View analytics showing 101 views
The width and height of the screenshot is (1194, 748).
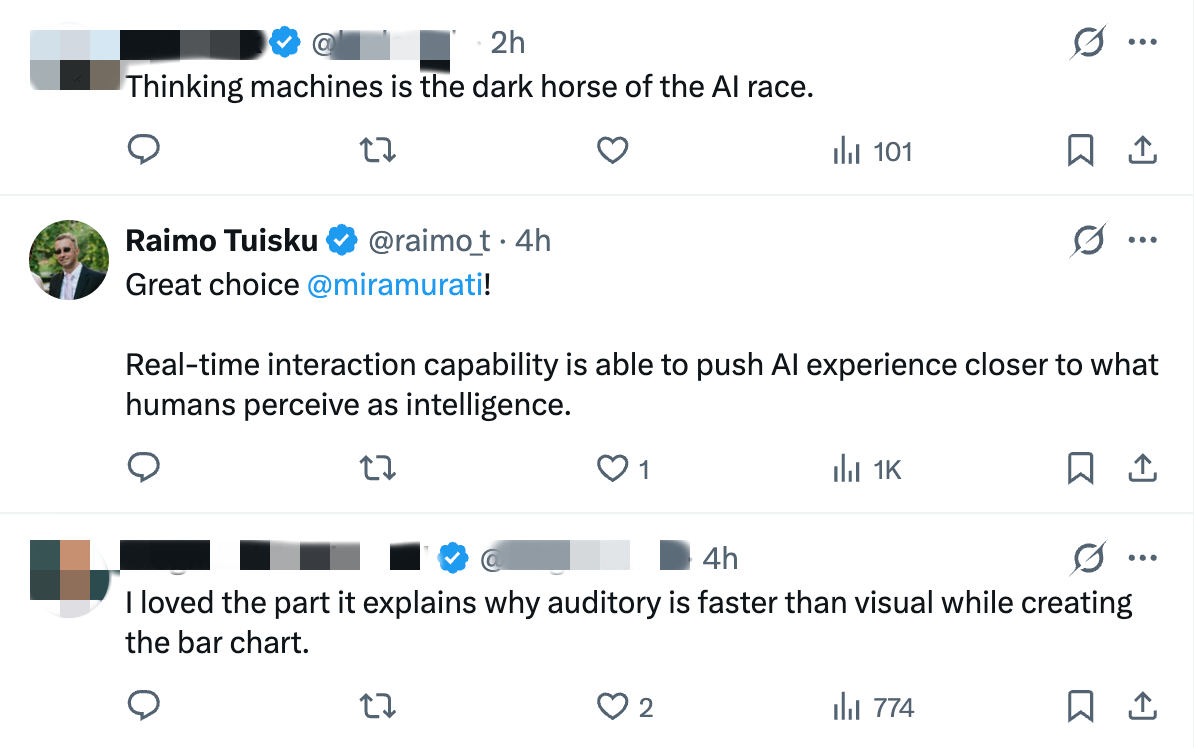point(873,151)
